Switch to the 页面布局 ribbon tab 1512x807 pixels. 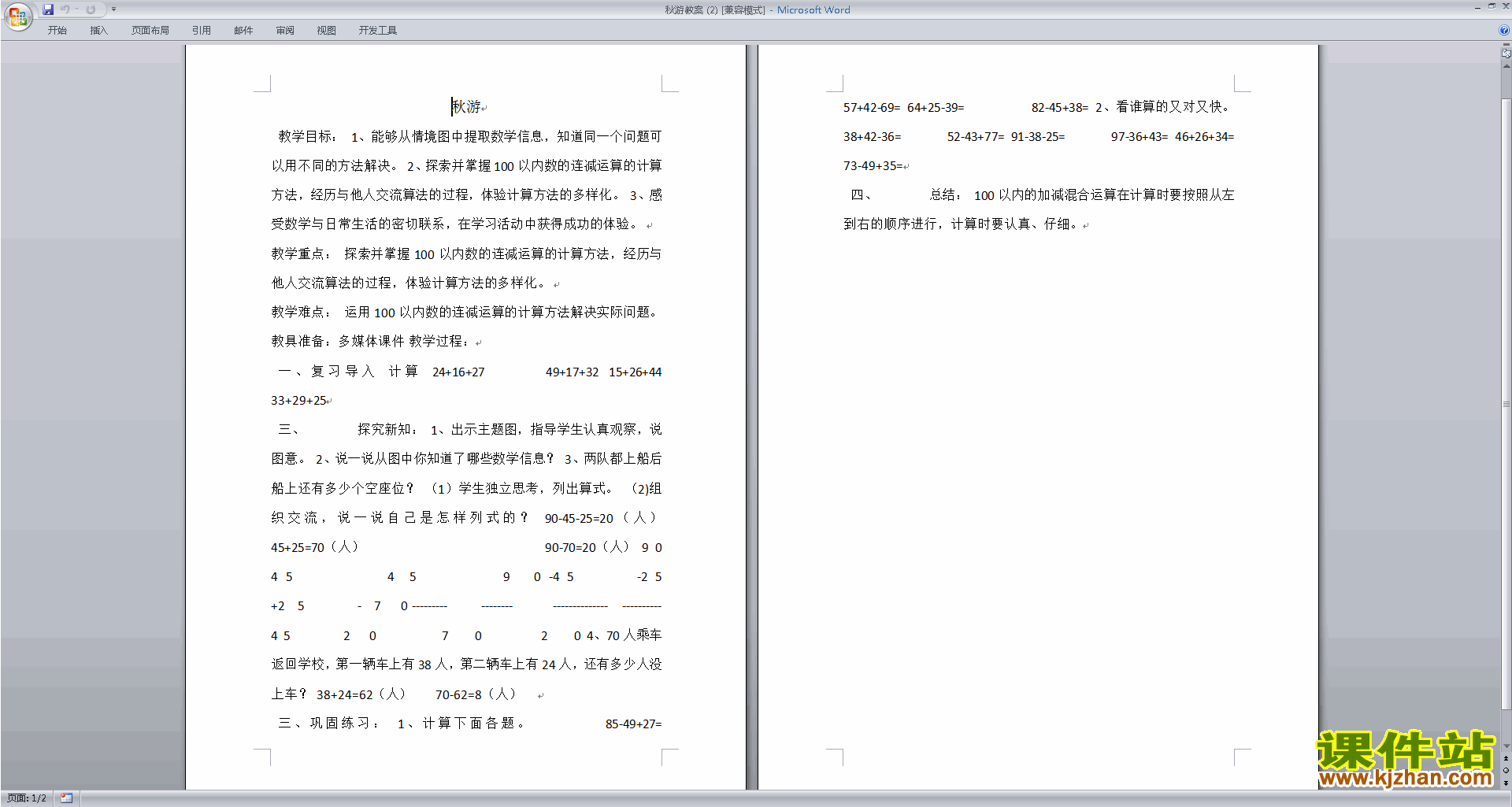pos(150,31)
